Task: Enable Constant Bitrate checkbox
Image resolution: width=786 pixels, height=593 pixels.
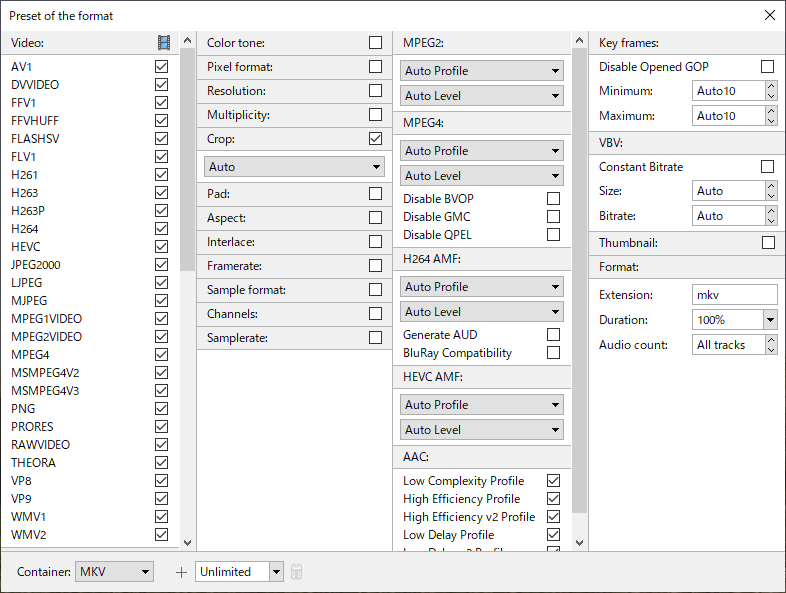Action: click(x=767, y=166)
